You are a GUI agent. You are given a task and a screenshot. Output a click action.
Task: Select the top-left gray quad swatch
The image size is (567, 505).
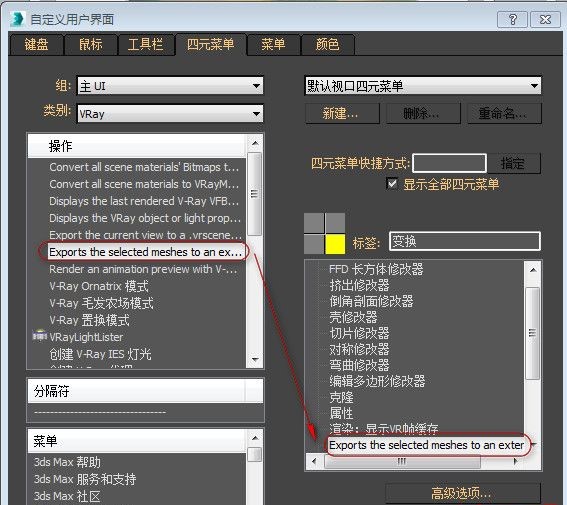tap(314, 223)
